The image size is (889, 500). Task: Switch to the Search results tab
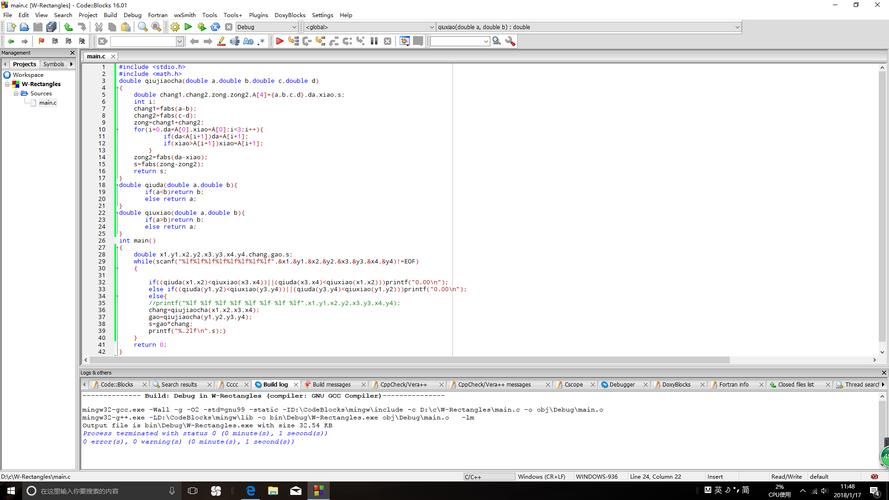pyautogui.click(x=179, y=384)
